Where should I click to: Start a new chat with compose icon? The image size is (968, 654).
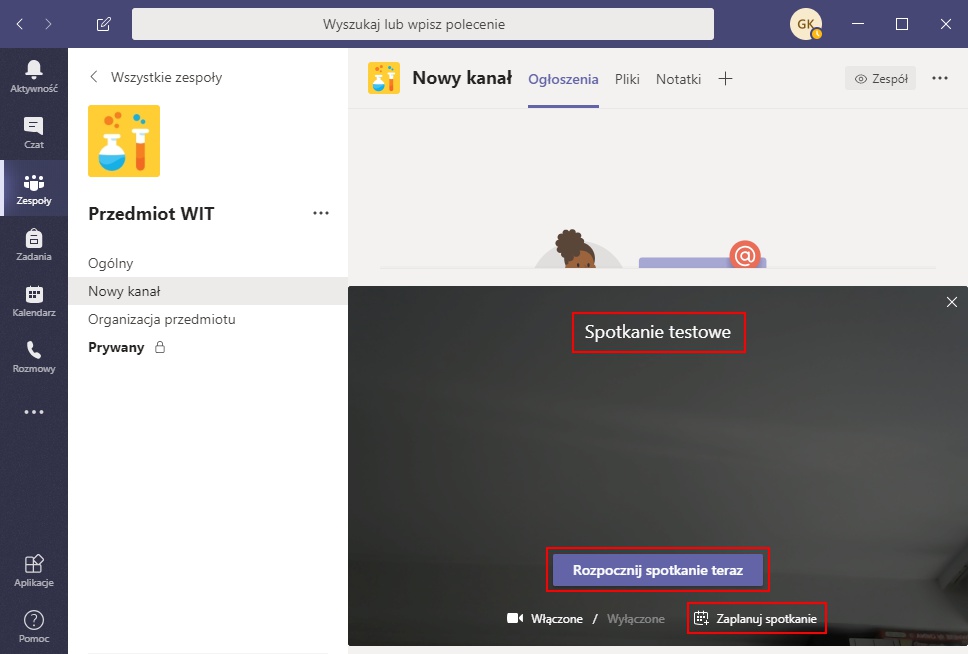coord(104,24)
